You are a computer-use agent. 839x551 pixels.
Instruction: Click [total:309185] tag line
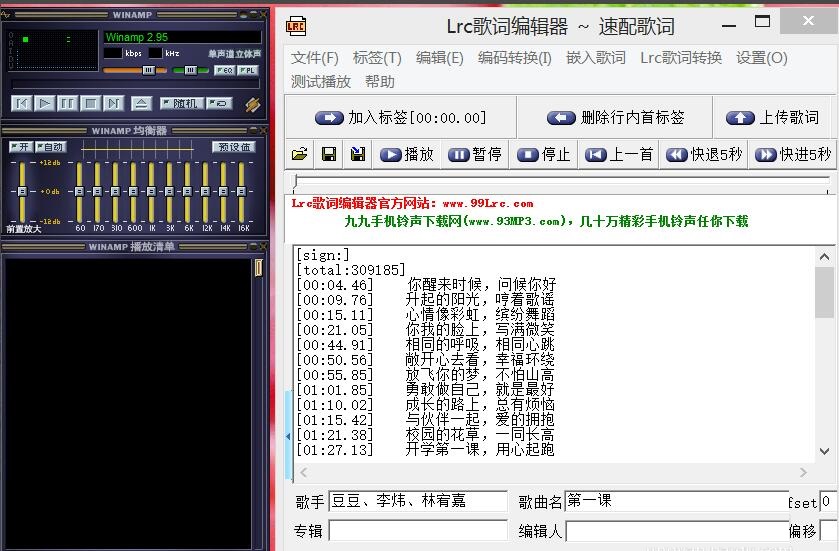click(351, 270)
